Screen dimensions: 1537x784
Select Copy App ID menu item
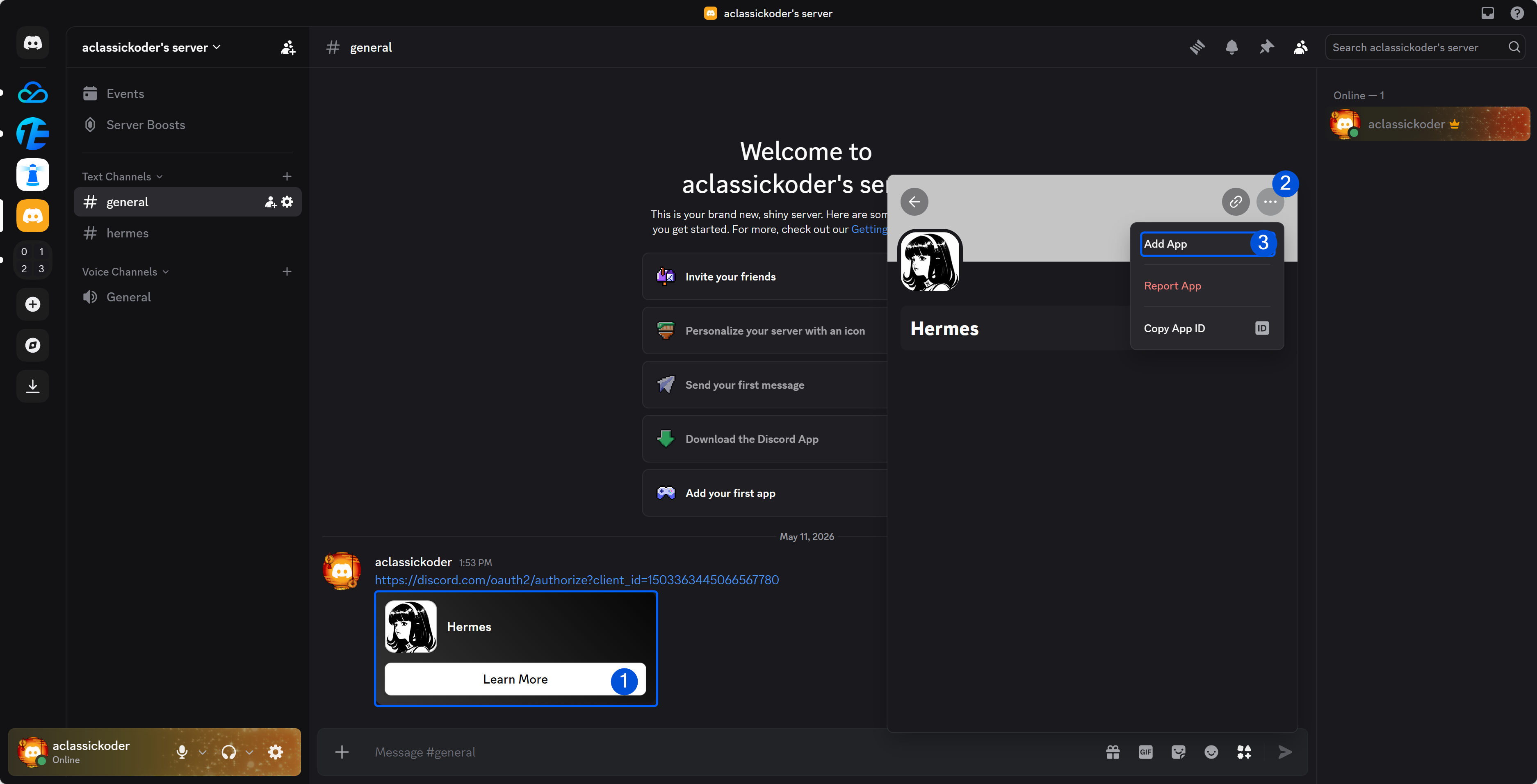click(1207, 328)
